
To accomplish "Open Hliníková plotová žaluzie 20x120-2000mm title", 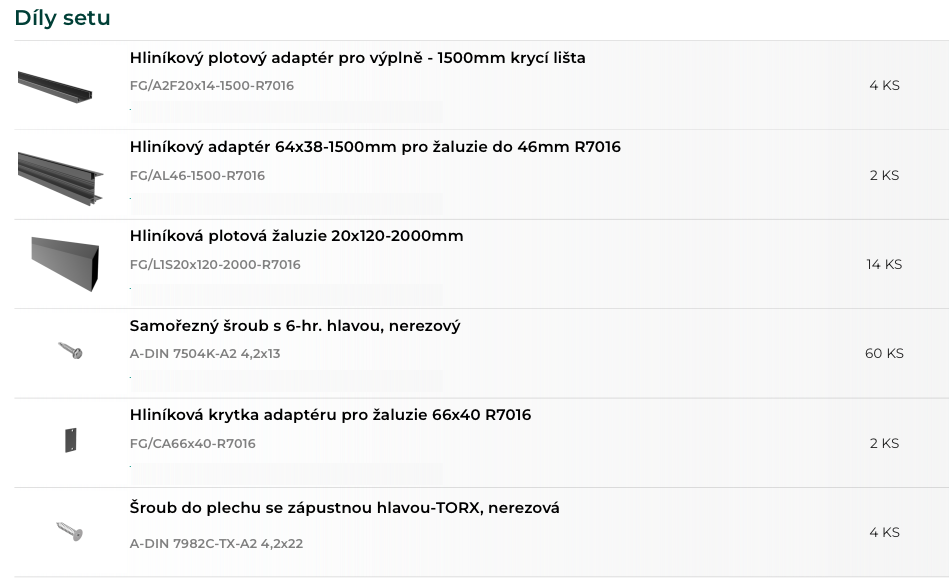I will pos(297,236).
